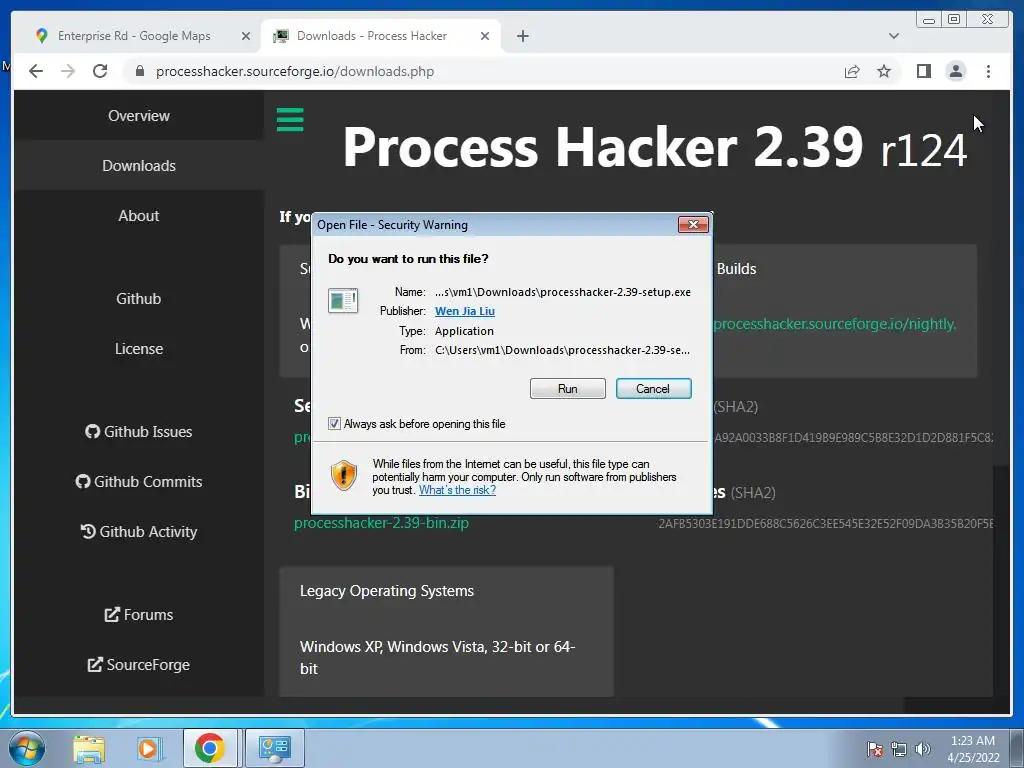Bookmark this page with star icon
This screenshot has height=768, width=1024.
(884, 71)
